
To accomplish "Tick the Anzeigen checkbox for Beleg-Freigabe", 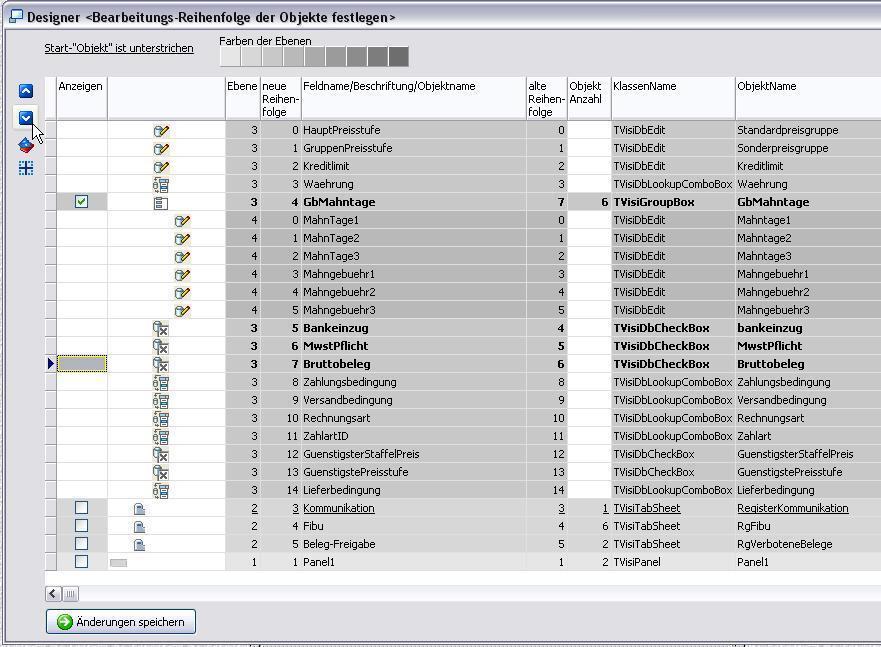I will [82, 544].
